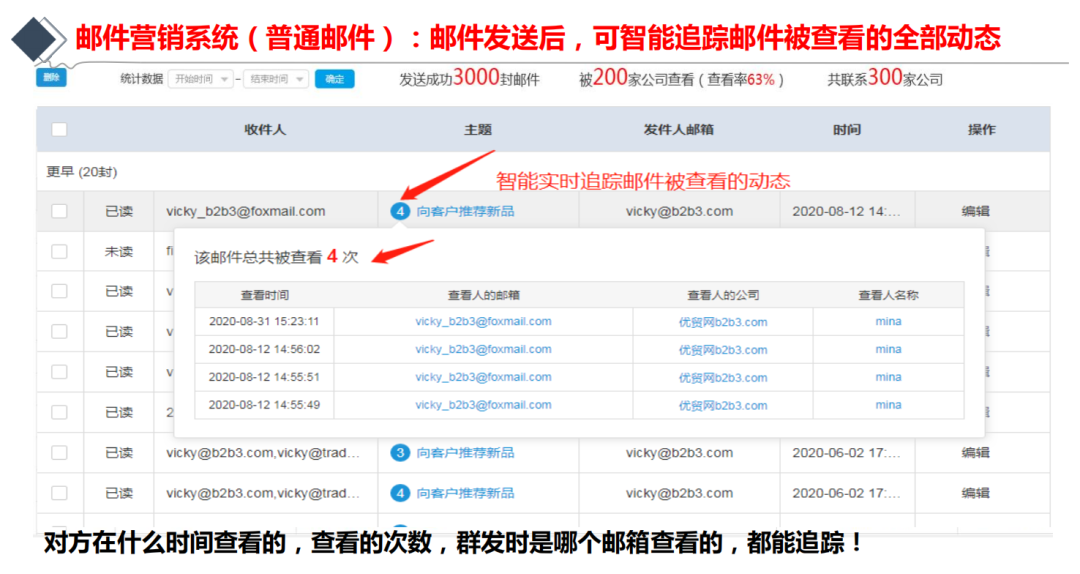Image resolution: width=1080 pixels, height=574 pixels.
Task: Expand the 更早 (20封) group row
Action: 82,172
